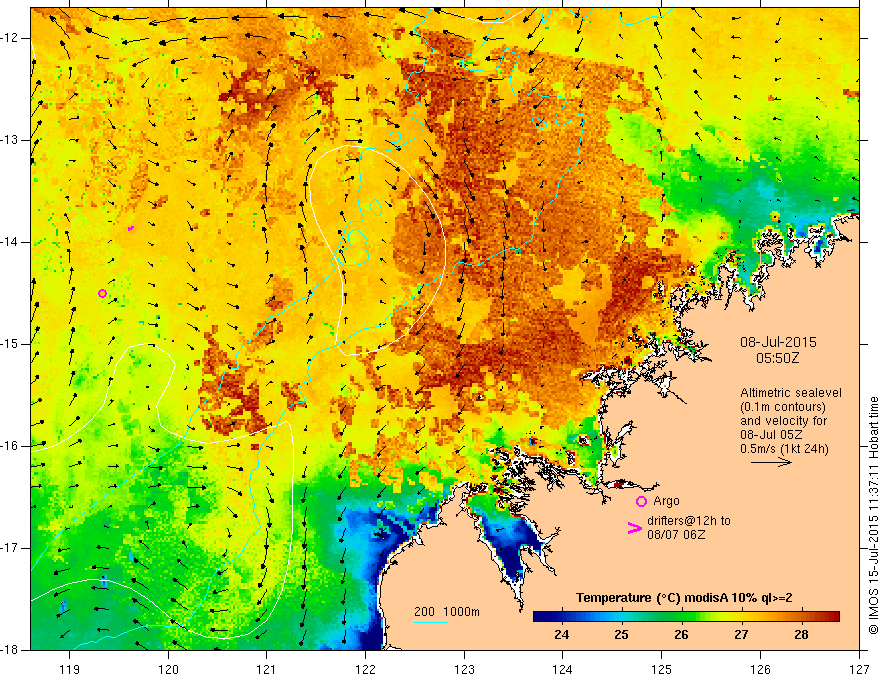Viewport: 880px width, 680px height.
Task: Click the '08/07 06Z' legend text
Action: [x=676, y=535]
